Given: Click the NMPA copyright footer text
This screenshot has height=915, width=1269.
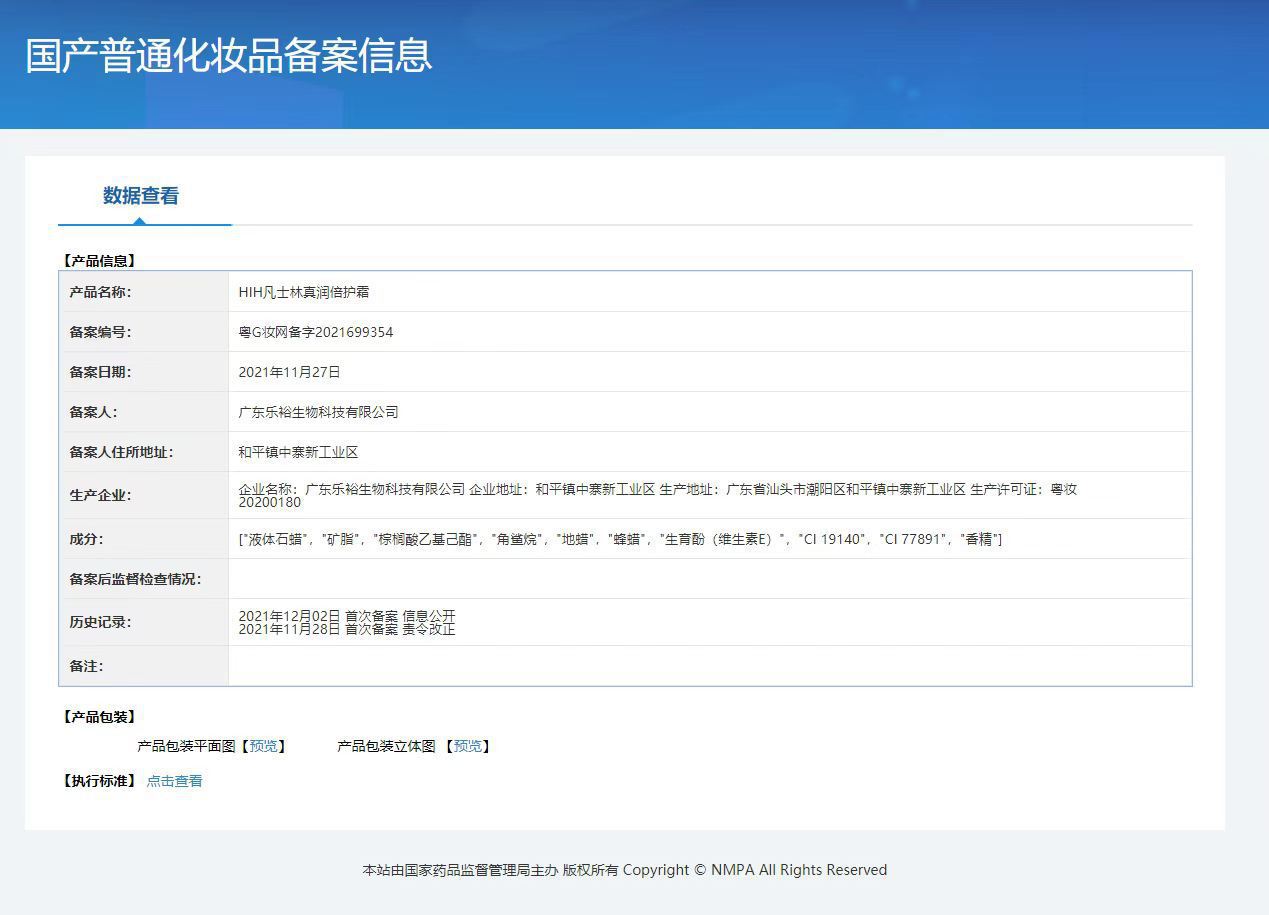Looking at the screenshot, I should coord(624,870).
